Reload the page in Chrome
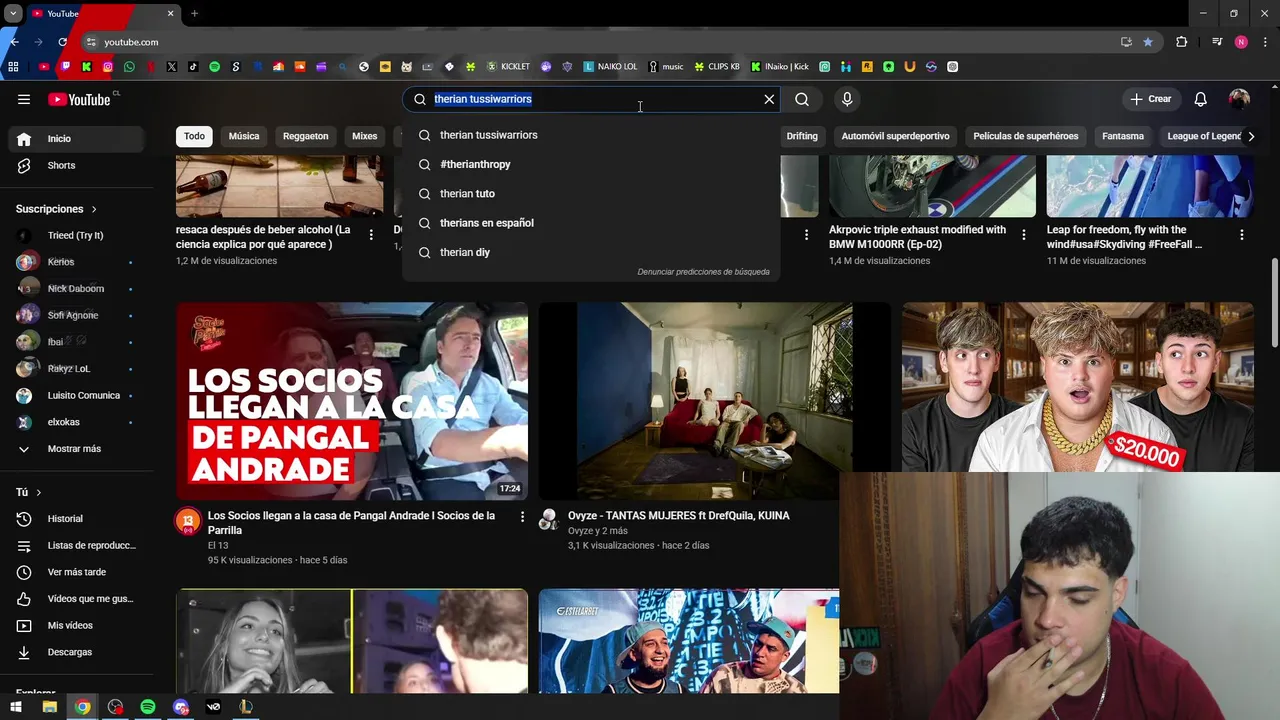This screenshot has height=720, width=1280. click(x=63, y=42)
